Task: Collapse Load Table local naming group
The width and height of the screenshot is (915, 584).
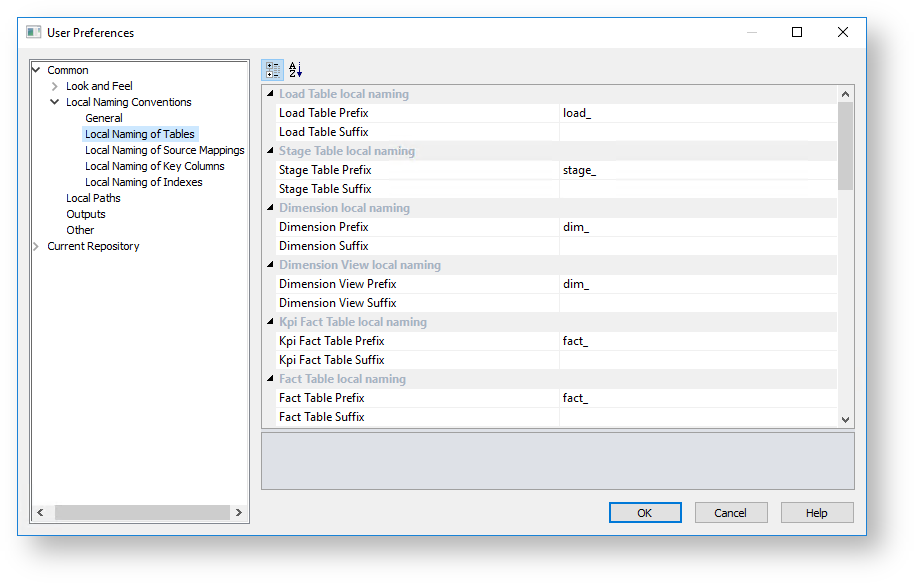Action: [270, 93]
